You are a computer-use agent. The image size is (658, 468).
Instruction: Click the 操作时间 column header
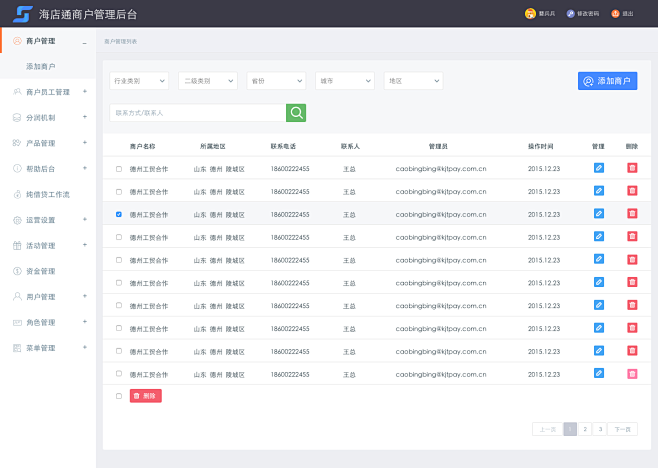coord(540,146)
